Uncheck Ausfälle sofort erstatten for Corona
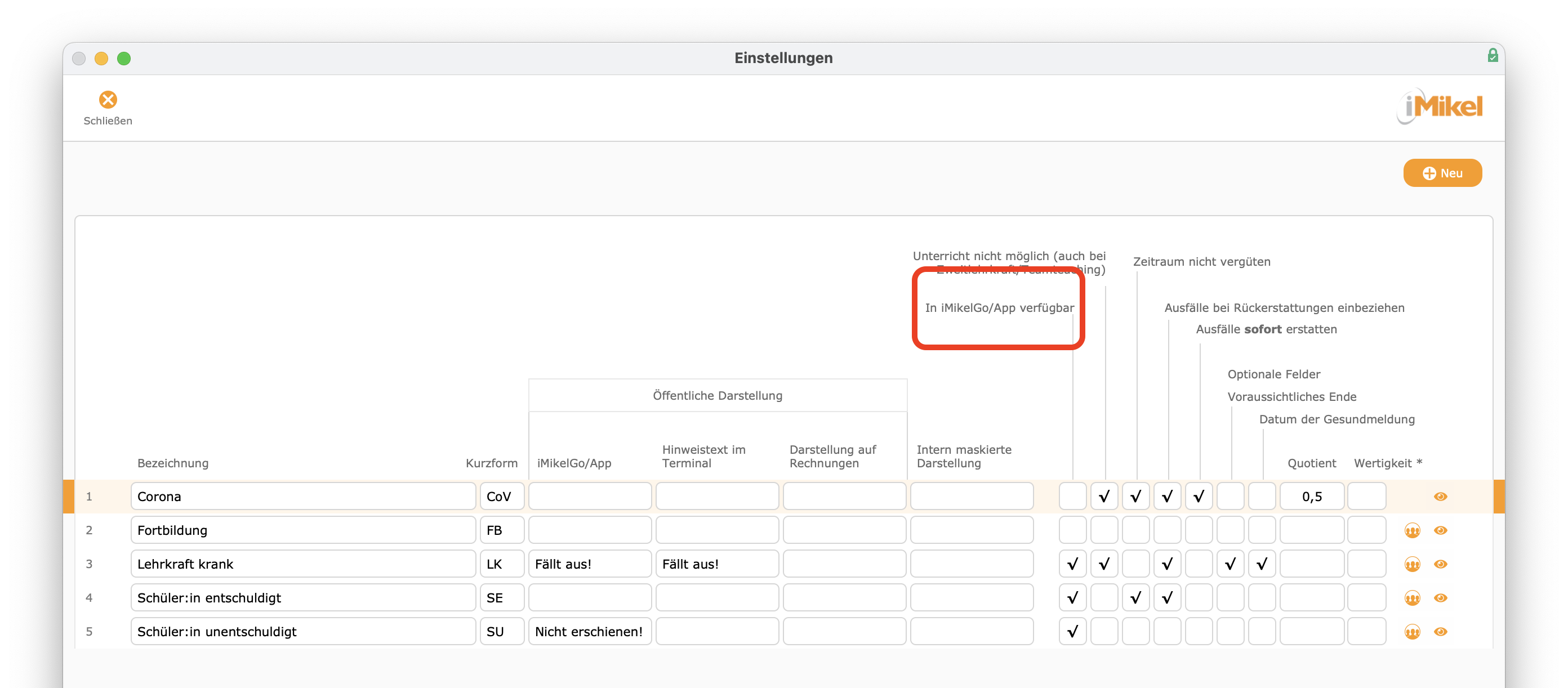The image size is (1568, 688). 1199,497
